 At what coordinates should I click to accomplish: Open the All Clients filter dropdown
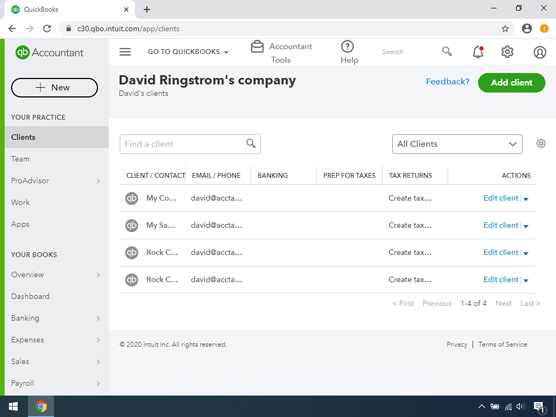[x=457, y=144]
